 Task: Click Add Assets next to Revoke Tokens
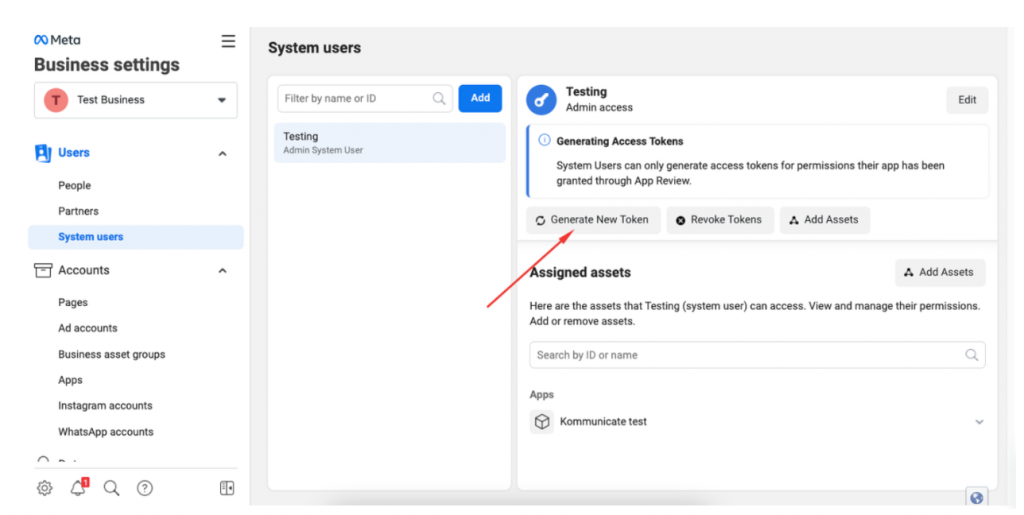click(824, 220)
